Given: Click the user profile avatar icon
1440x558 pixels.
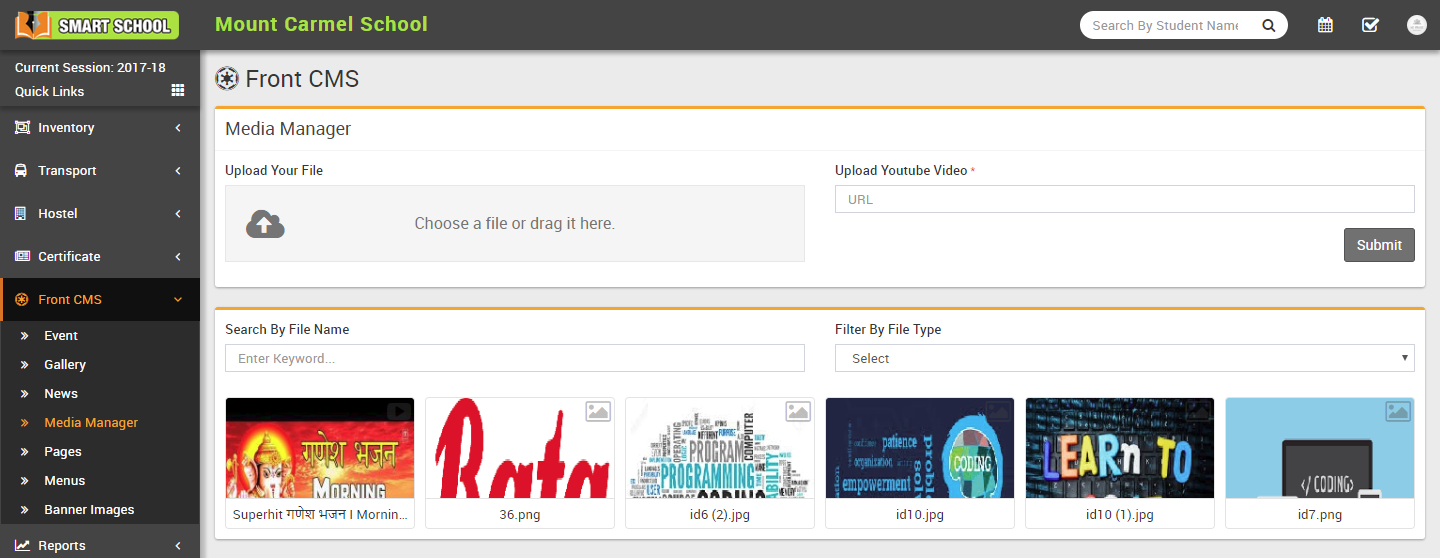Looking at the screenshot, I should pyautogui.click(x=1416, y=25).
